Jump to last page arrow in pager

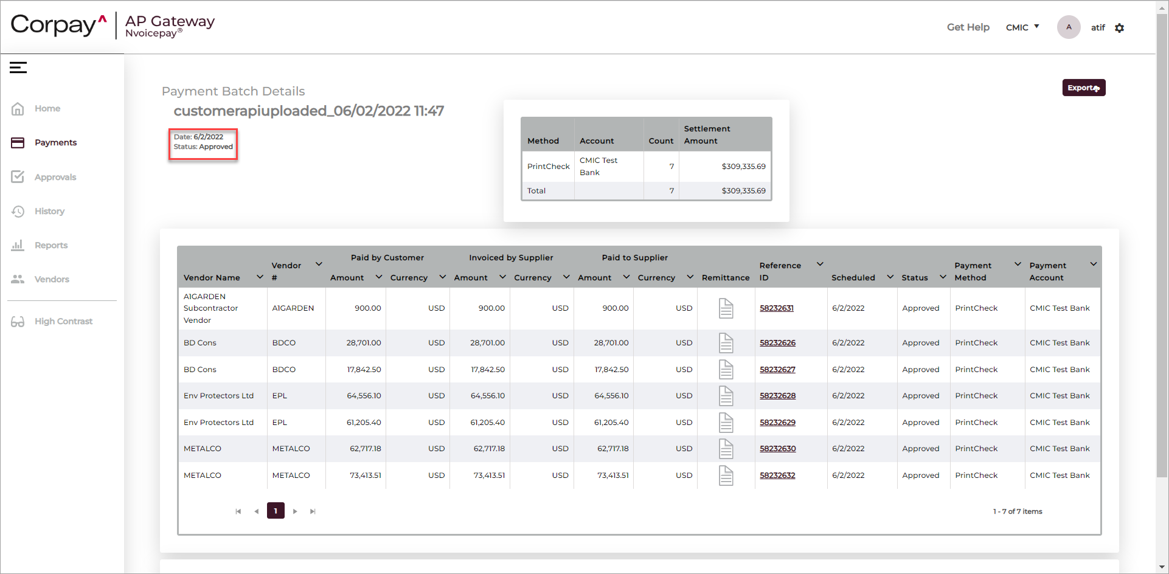313,511
